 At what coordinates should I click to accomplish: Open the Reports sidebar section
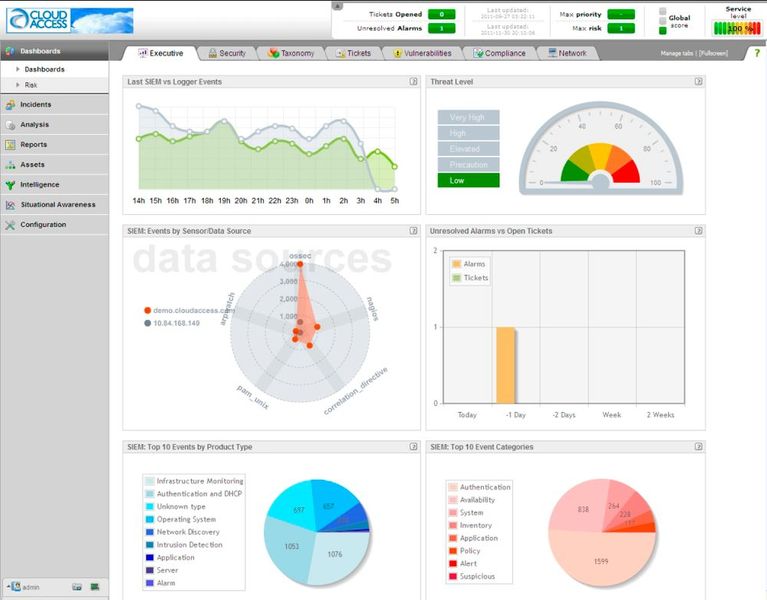[54, 145]
